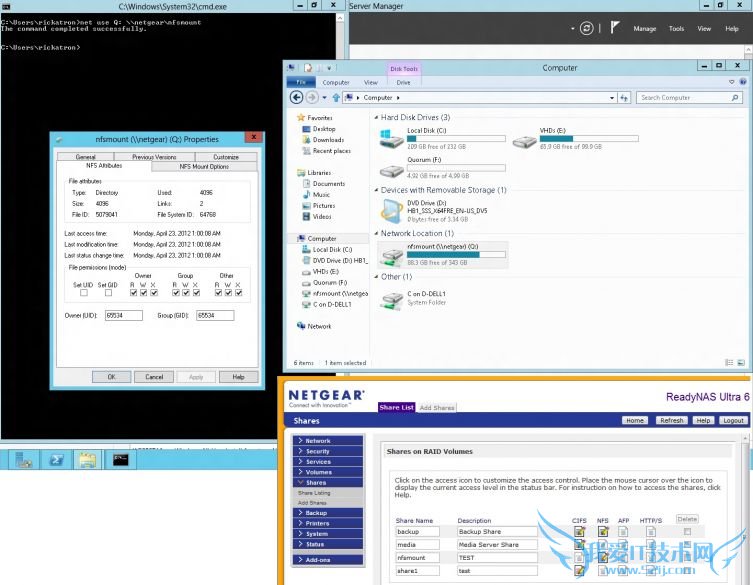Uncheck the Owner W permission checkbox
Viewport: 753px width, 585px height.
point(144,292)
